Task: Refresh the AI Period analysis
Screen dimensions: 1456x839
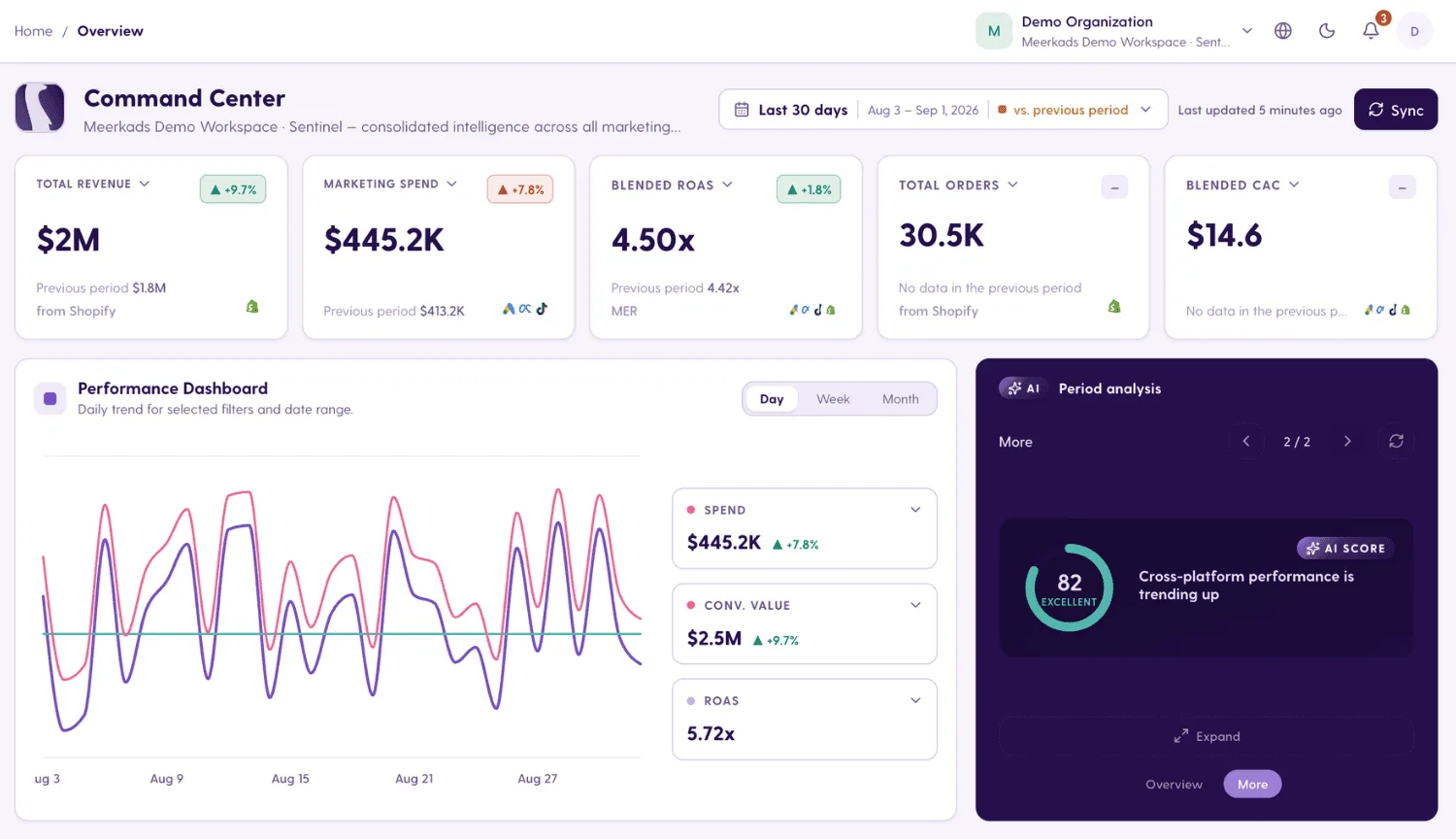Action: coord(1396,441)
